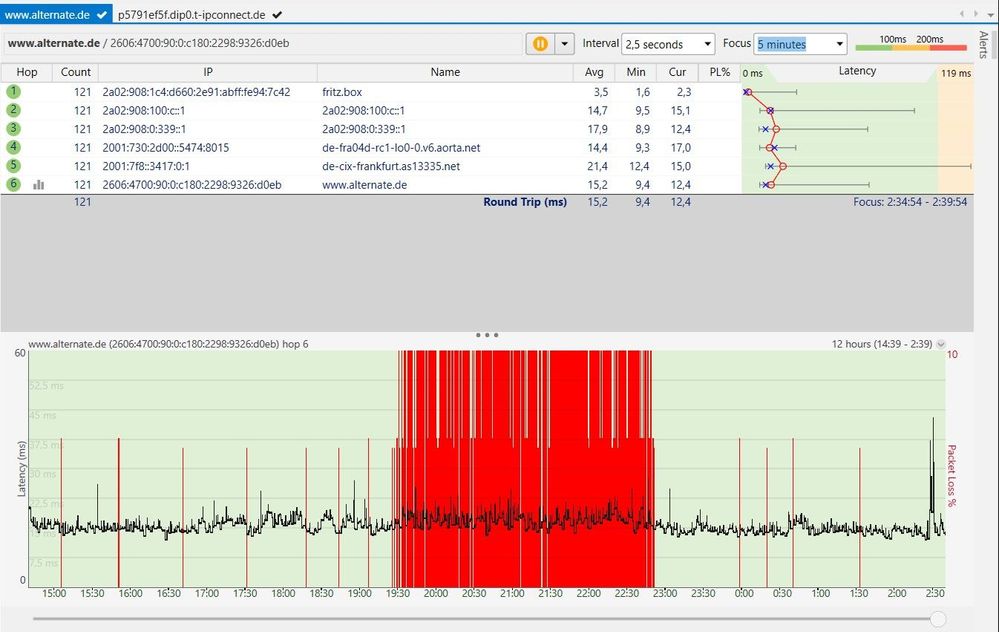The height and width of the screenshot is (632, 999).
Task: Click the hop 4 green circle icon
Action: pos(14,147)
